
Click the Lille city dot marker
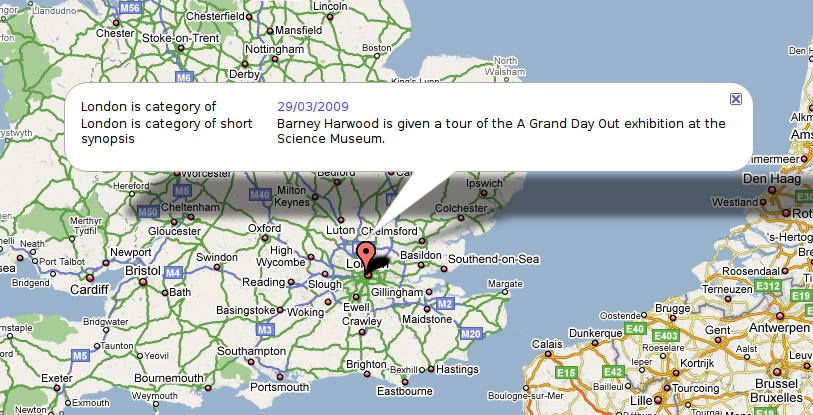658,400
